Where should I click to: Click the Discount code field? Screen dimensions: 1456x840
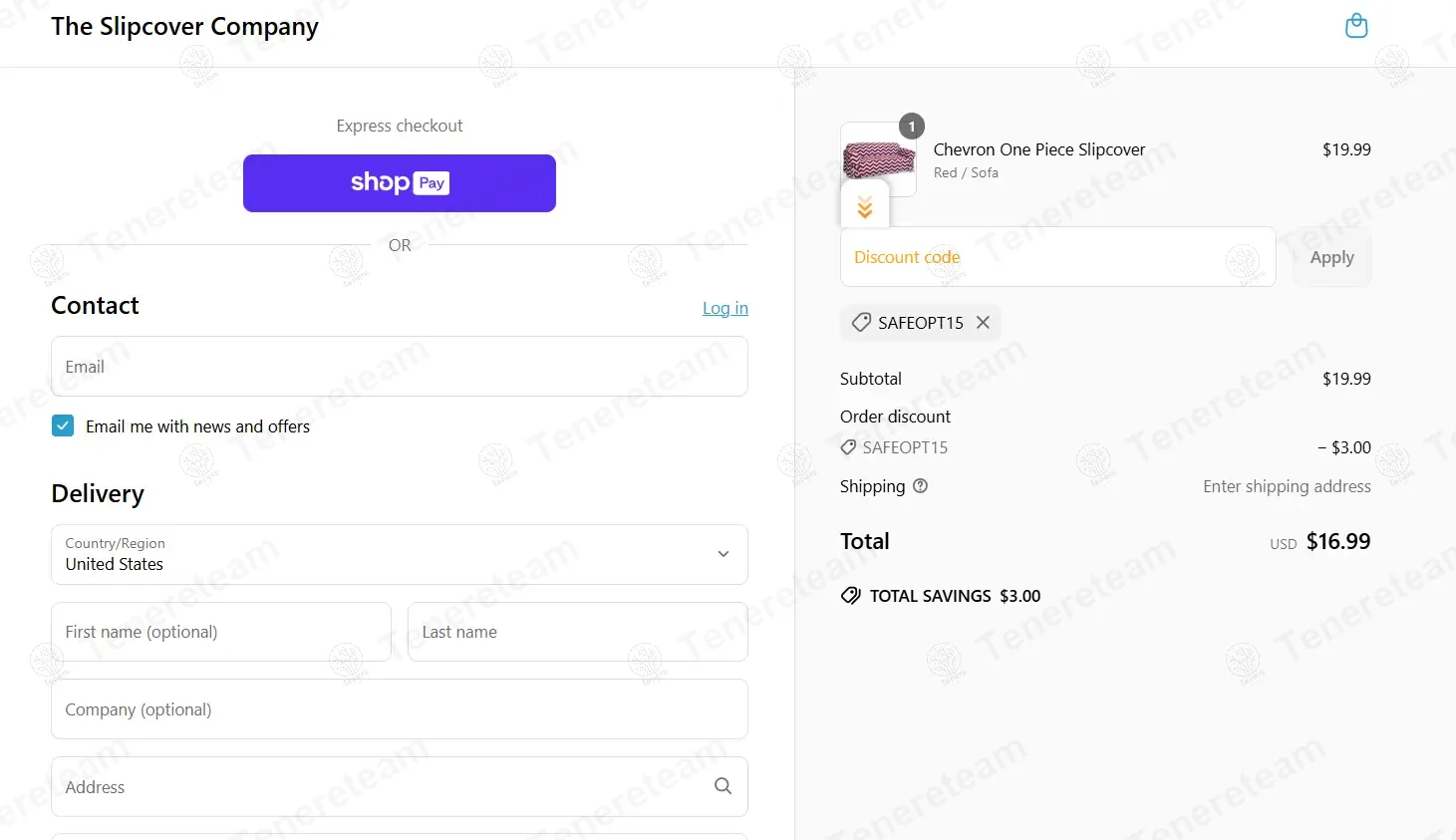(1058, 257)
